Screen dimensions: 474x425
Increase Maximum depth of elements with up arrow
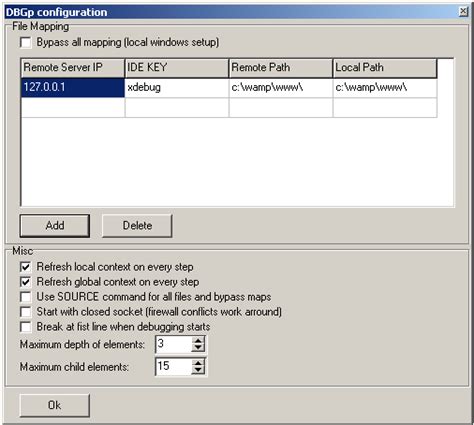[x=198, y=340]
